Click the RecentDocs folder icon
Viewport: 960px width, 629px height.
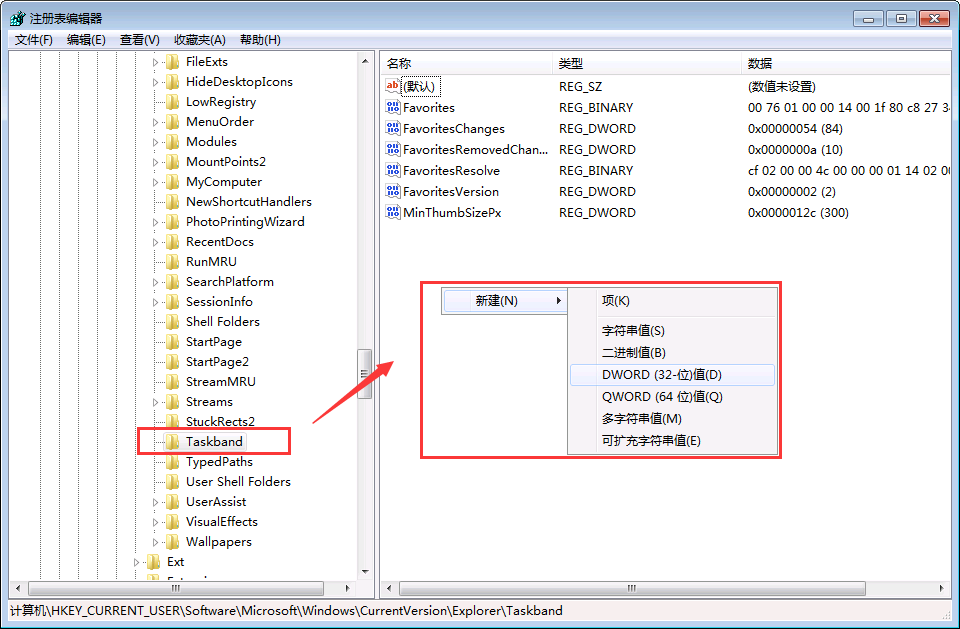pyautogui.click(x=173, y=241)
